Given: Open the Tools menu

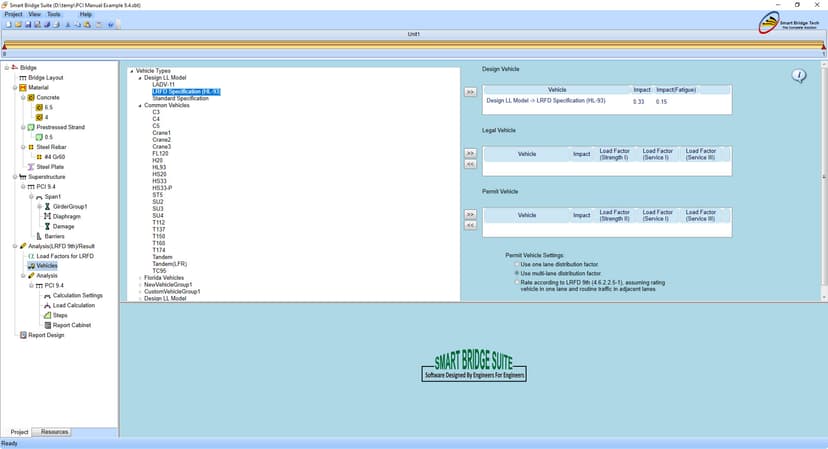Looking at the screenshot, I should pyautogui.click(x=53, y=14).
